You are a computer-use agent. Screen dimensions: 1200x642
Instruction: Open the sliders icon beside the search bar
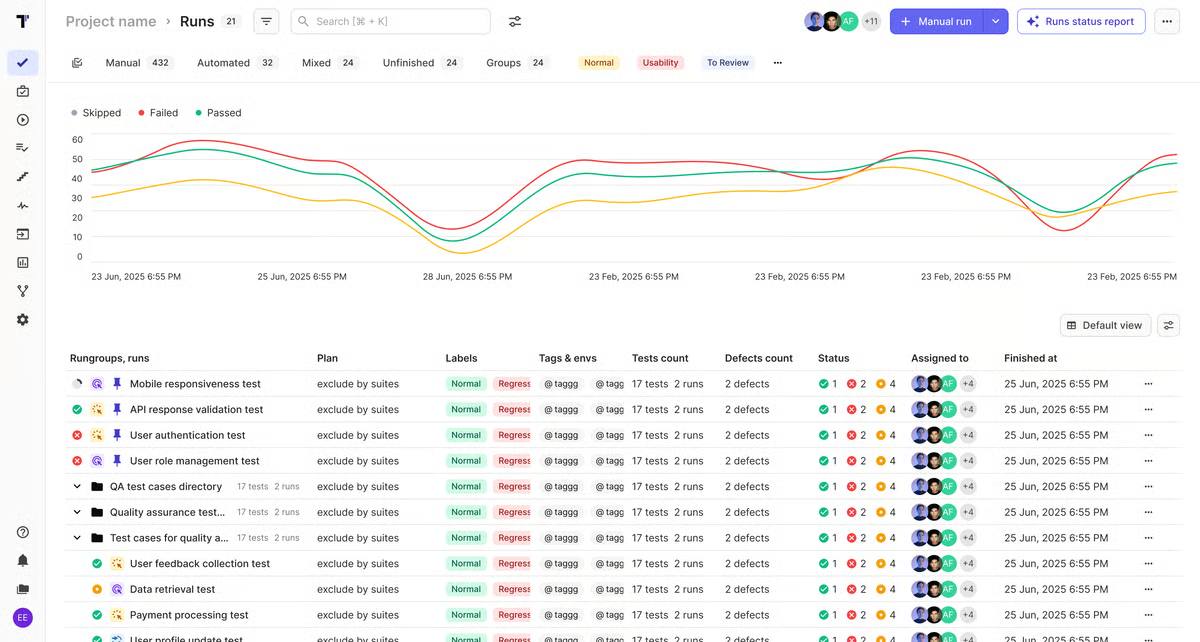tap(514, 20)
